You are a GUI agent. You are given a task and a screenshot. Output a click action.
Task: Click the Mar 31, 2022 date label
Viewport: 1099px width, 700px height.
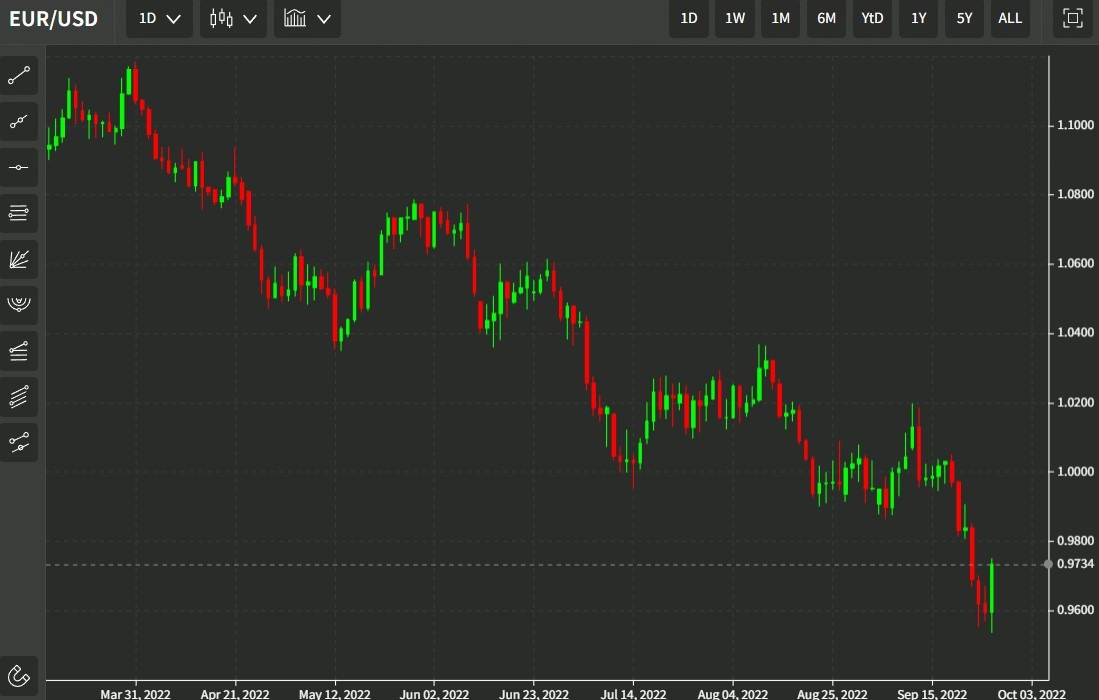(x=135, y=694)
